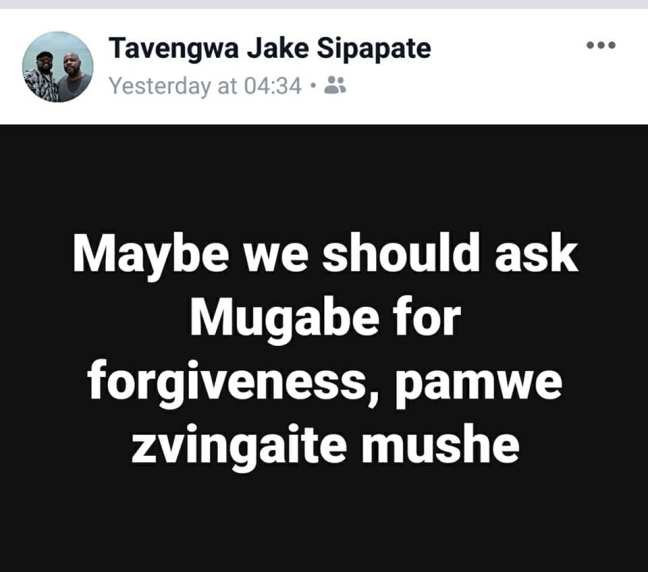Tap the 'zvingaite mushe' text line

326,447
